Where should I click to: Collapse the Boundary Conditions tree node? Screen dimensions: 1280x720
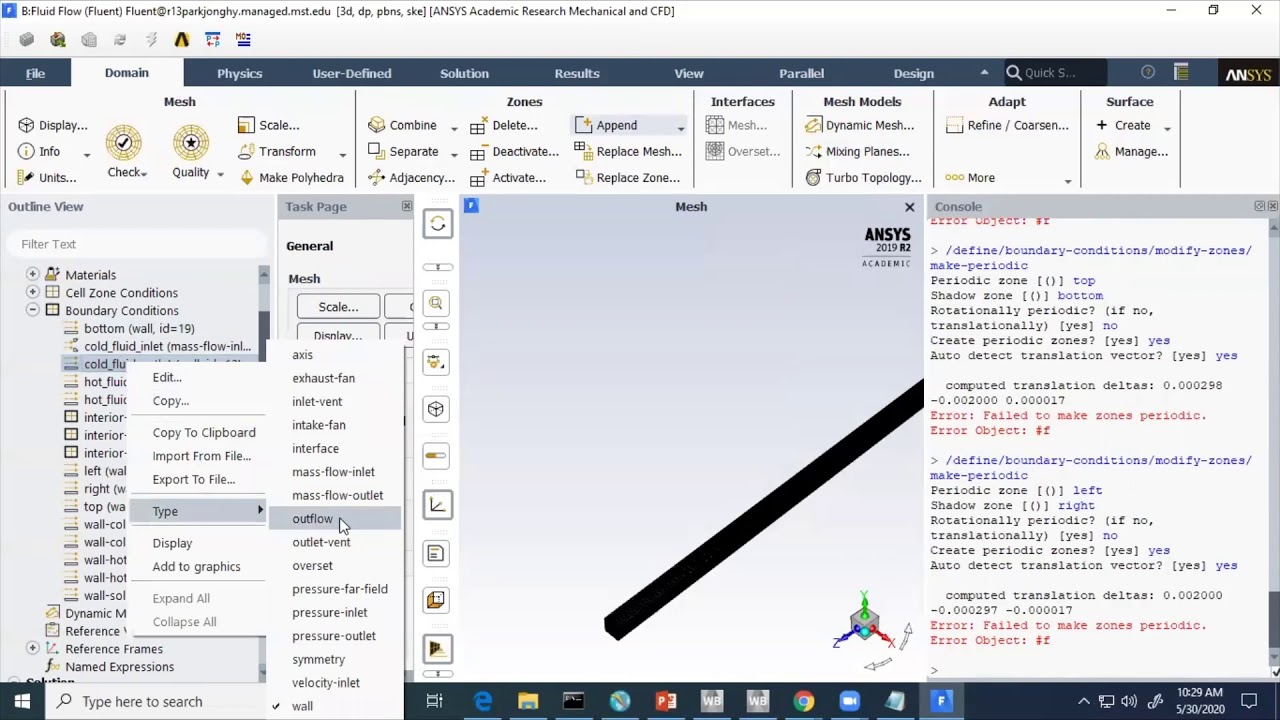(33, 310)
